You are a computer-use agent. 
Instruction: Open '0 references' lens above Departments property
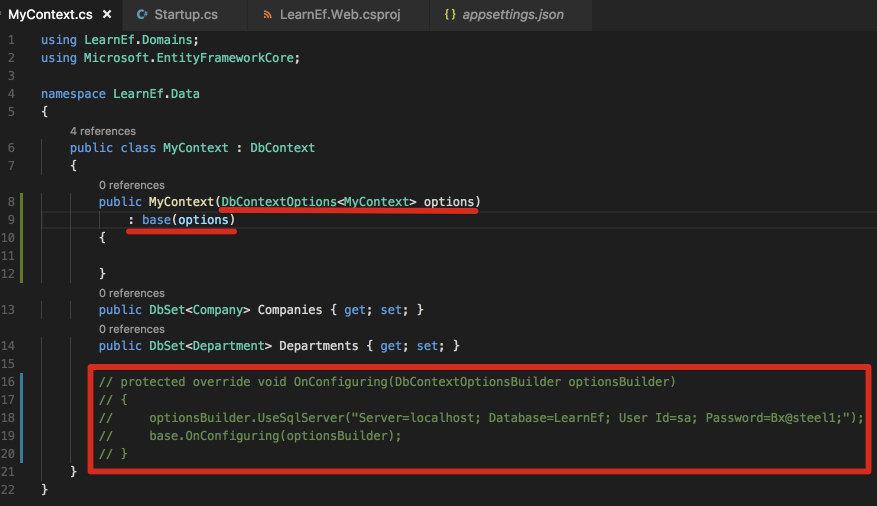(x=132, y=329)
